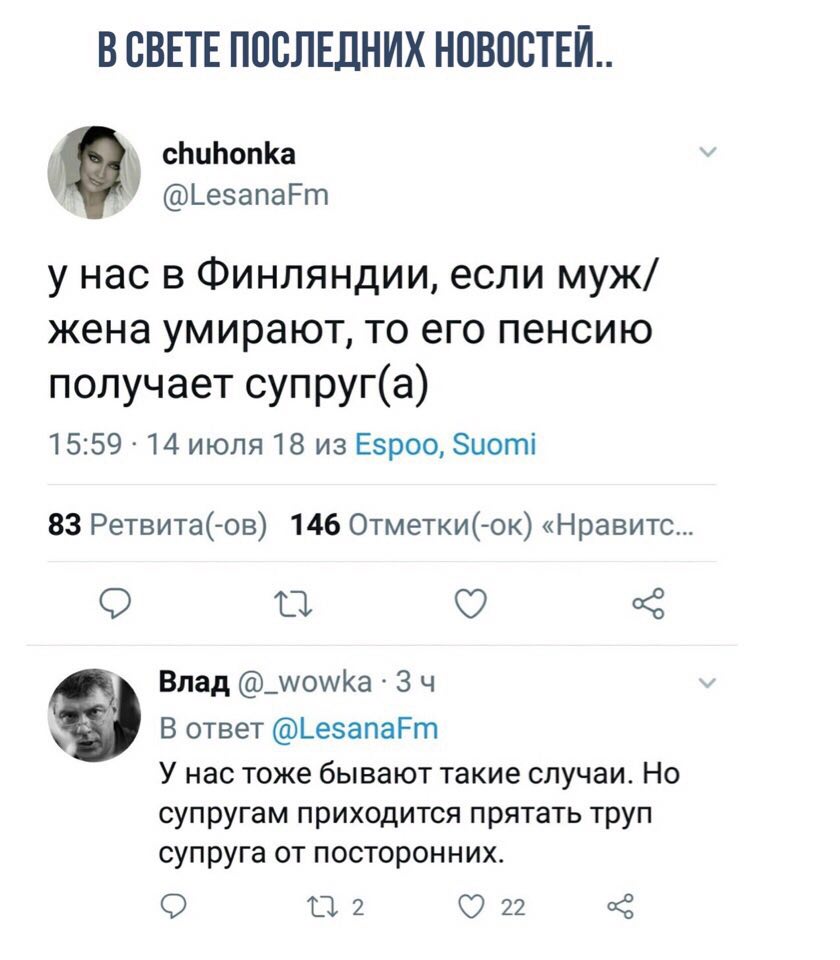840x960 pixels.
Task: Expand the chevron menu on Влад's reply
Action: point(708,686)
